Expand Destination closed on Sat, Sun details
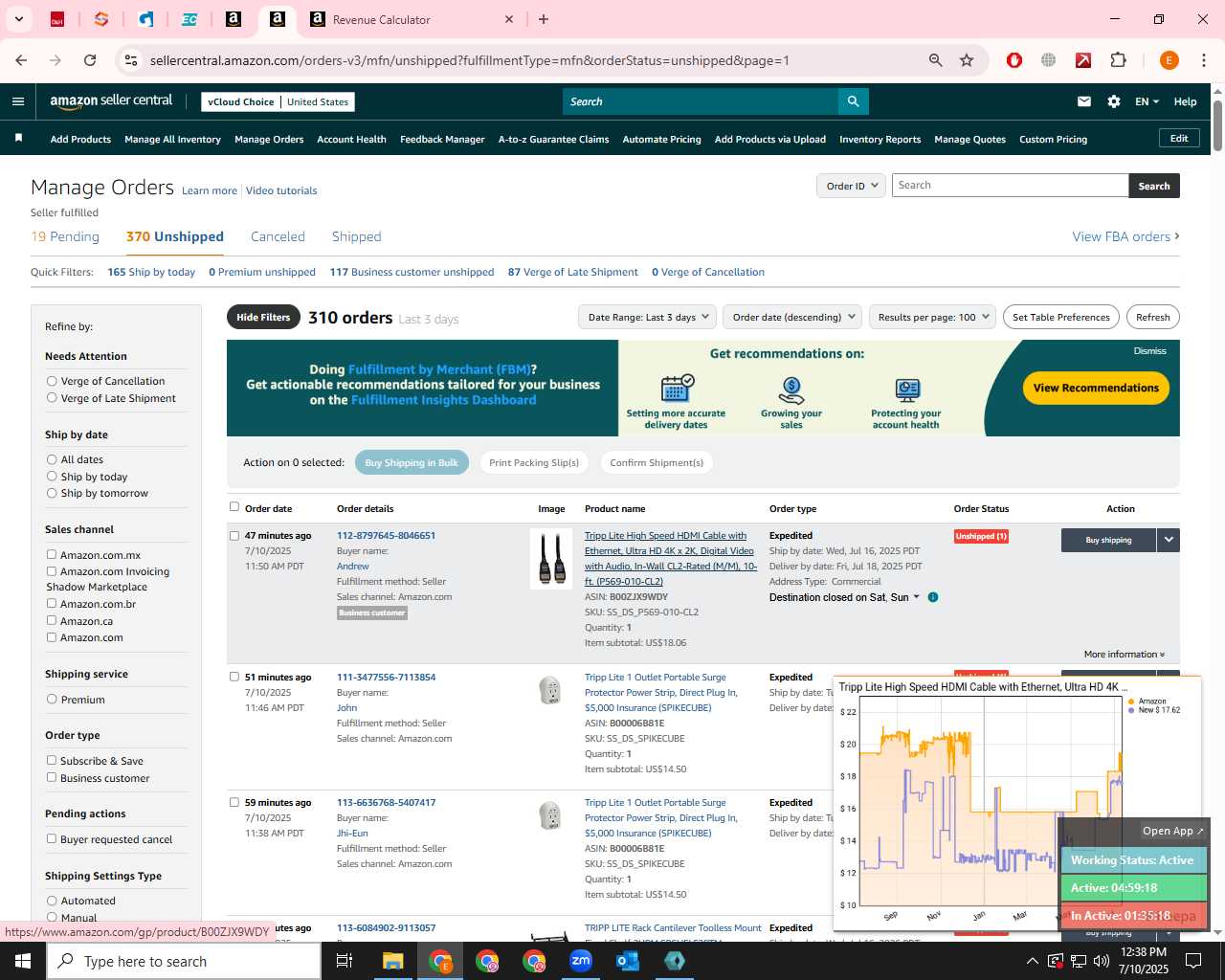This screenshot has width=1225, height=980. (844, 597)
